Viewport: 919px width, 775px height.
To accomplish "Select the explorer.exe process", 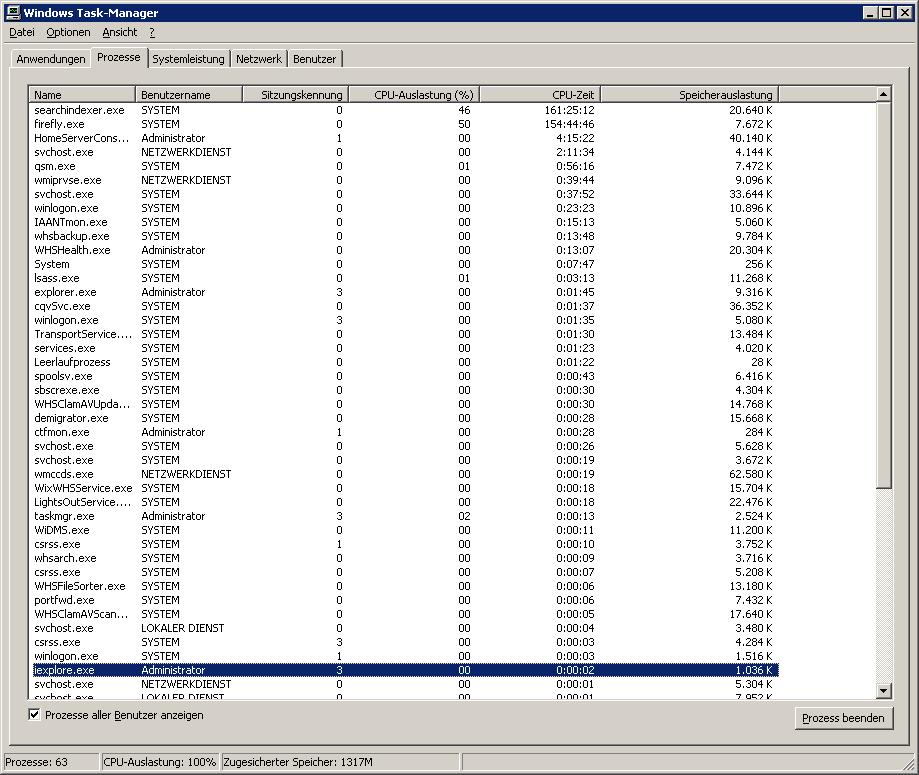I will click(406, 293).
